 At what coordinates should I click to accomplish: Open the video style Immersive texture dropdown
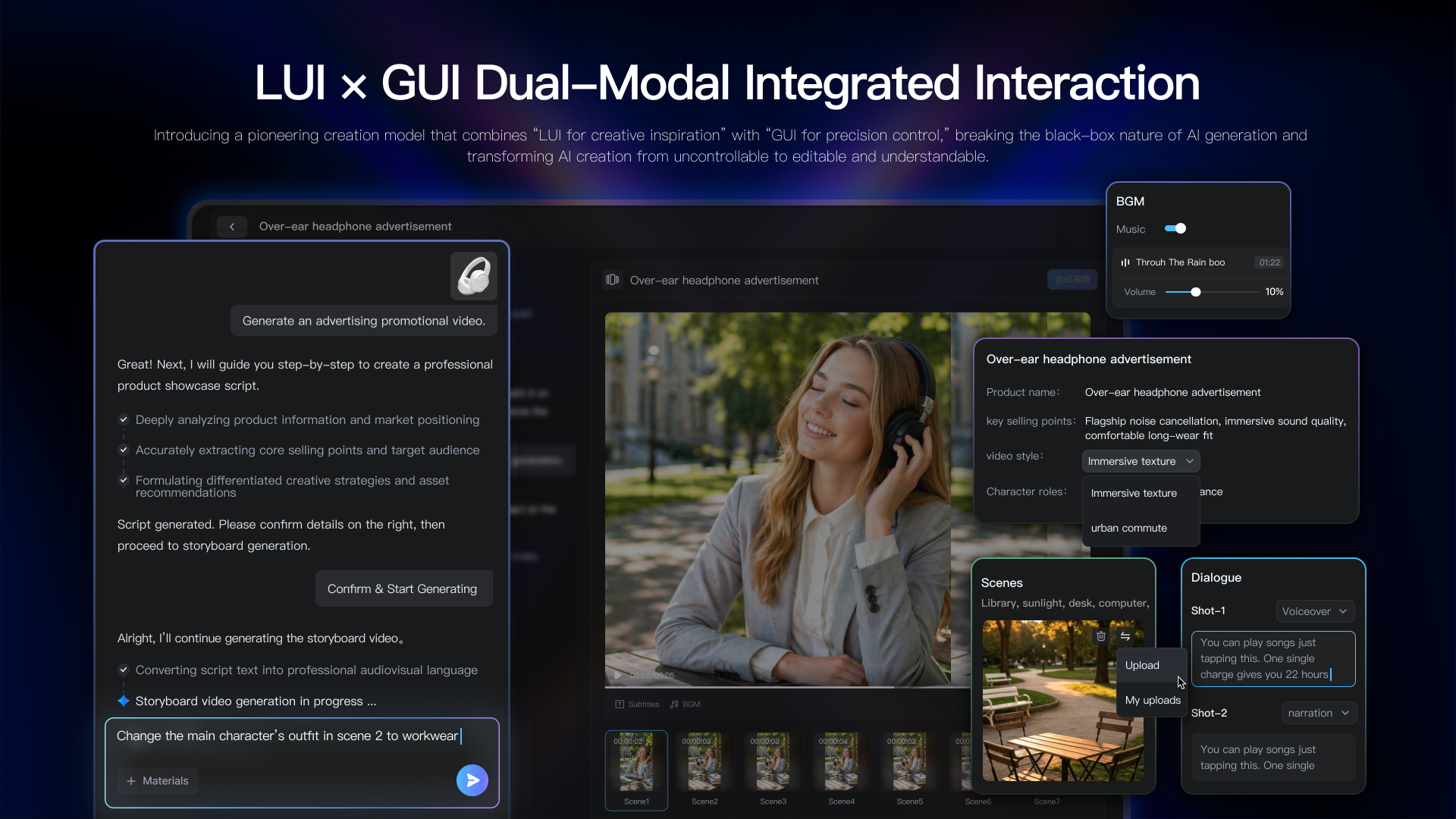pyautogui.click(x=1141, y=461)
